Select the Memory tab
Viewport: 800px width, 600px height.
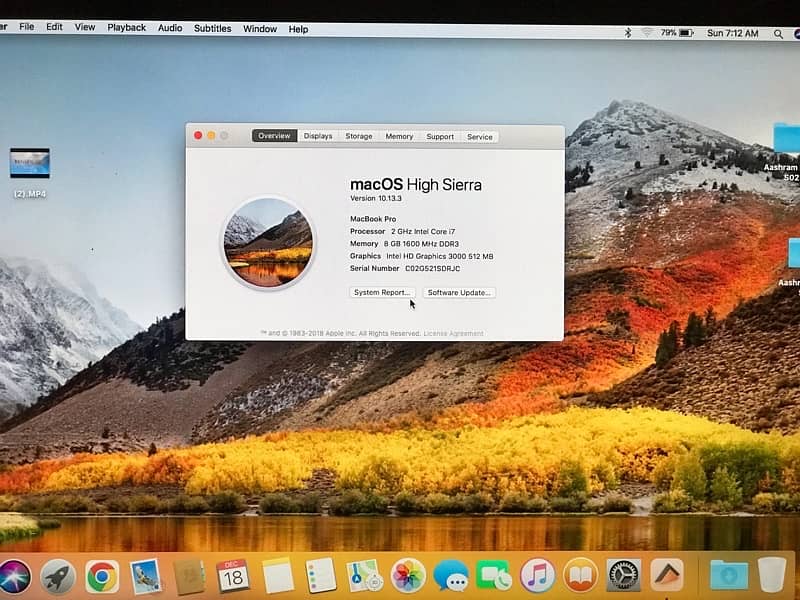399,136
